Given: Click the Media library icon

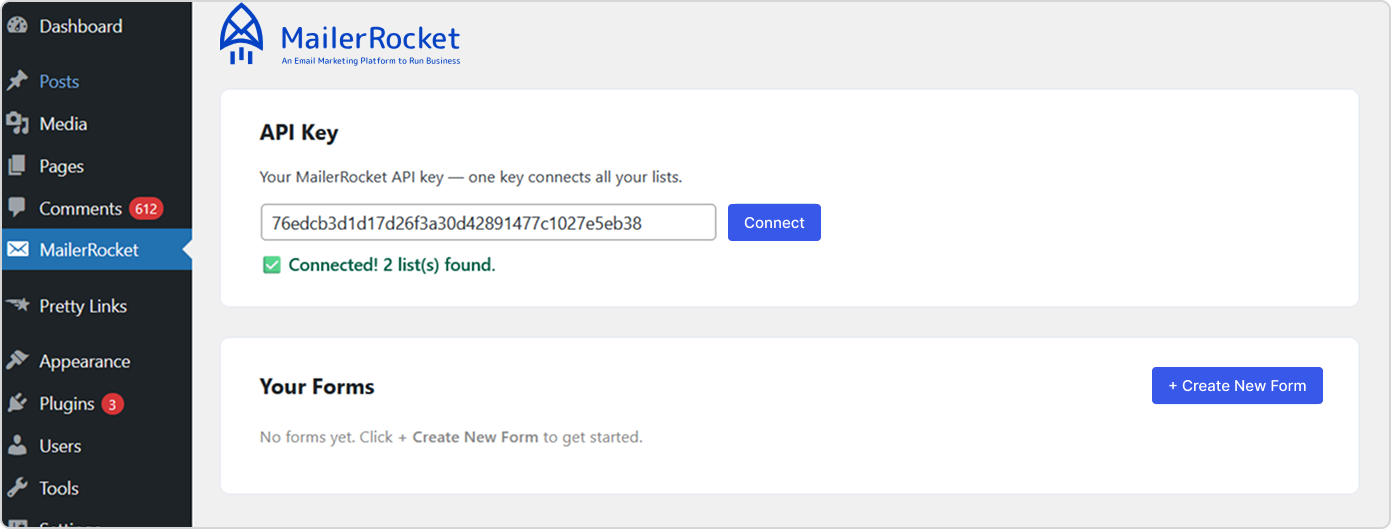Looking at the screenshot, I should [x=17, y=123].
